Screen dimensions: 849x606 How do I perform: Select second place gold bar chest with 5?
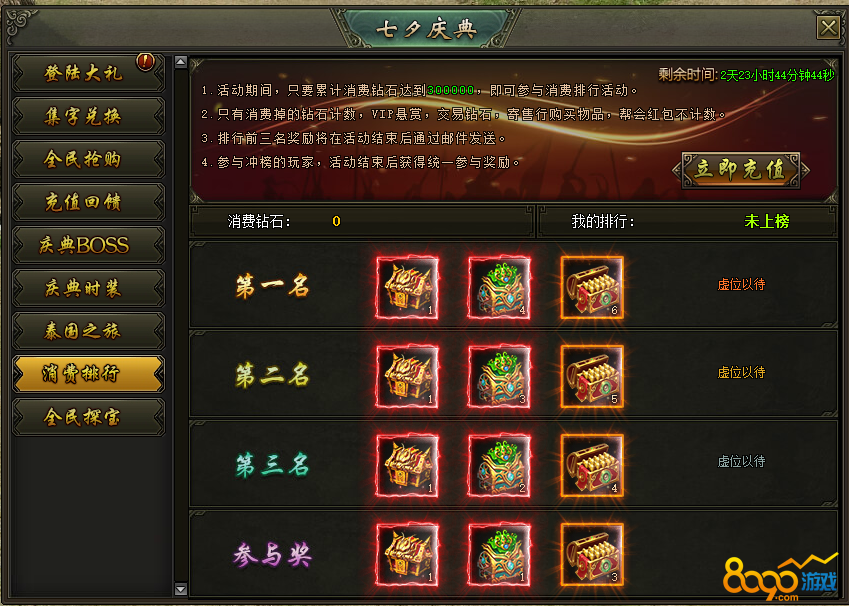coord(592,376)
